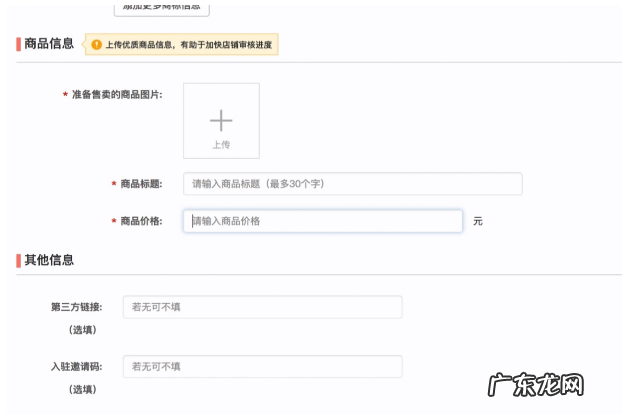Click '(选填)' under the invitation code label
The image size is (622, 414).
click(x=83, y=389)
